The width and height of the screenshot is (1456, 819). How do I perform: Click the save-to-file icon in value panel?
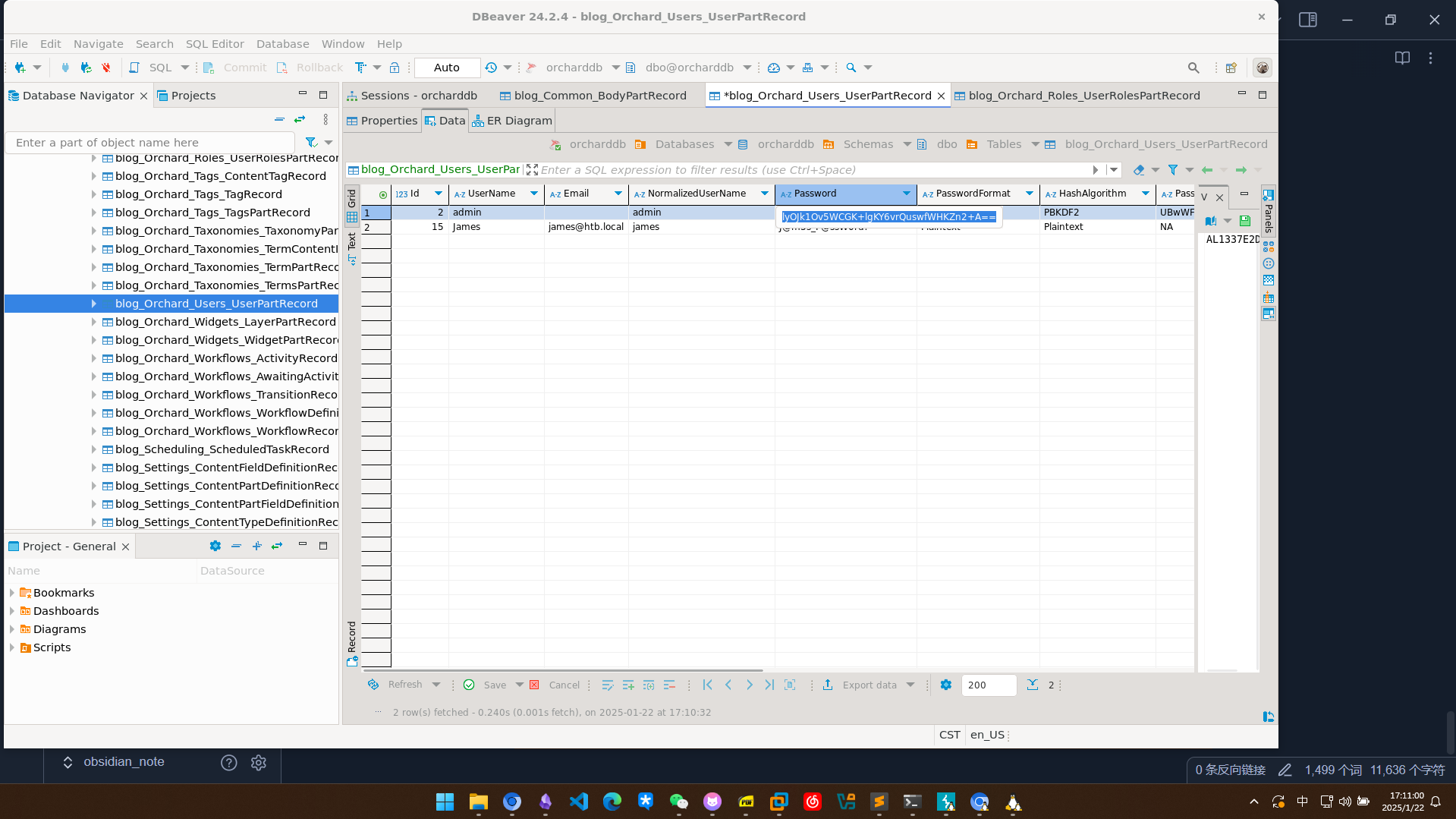click(x=1244, y=221)
